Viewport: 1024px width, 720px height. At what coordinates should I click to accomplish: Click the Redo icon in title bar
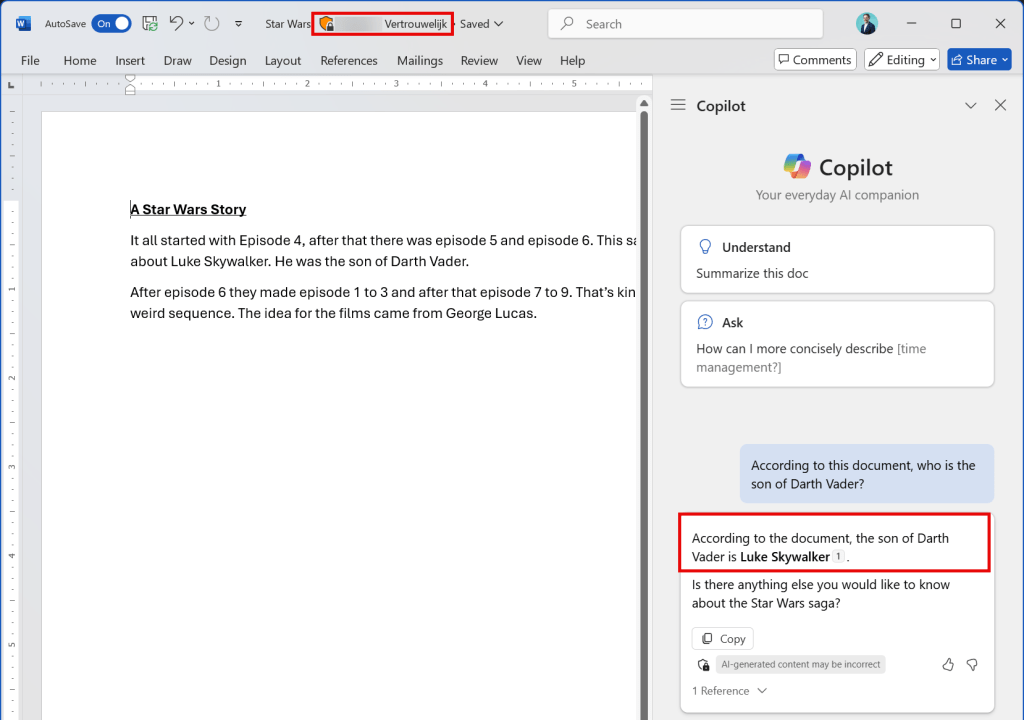click(211, 23)
